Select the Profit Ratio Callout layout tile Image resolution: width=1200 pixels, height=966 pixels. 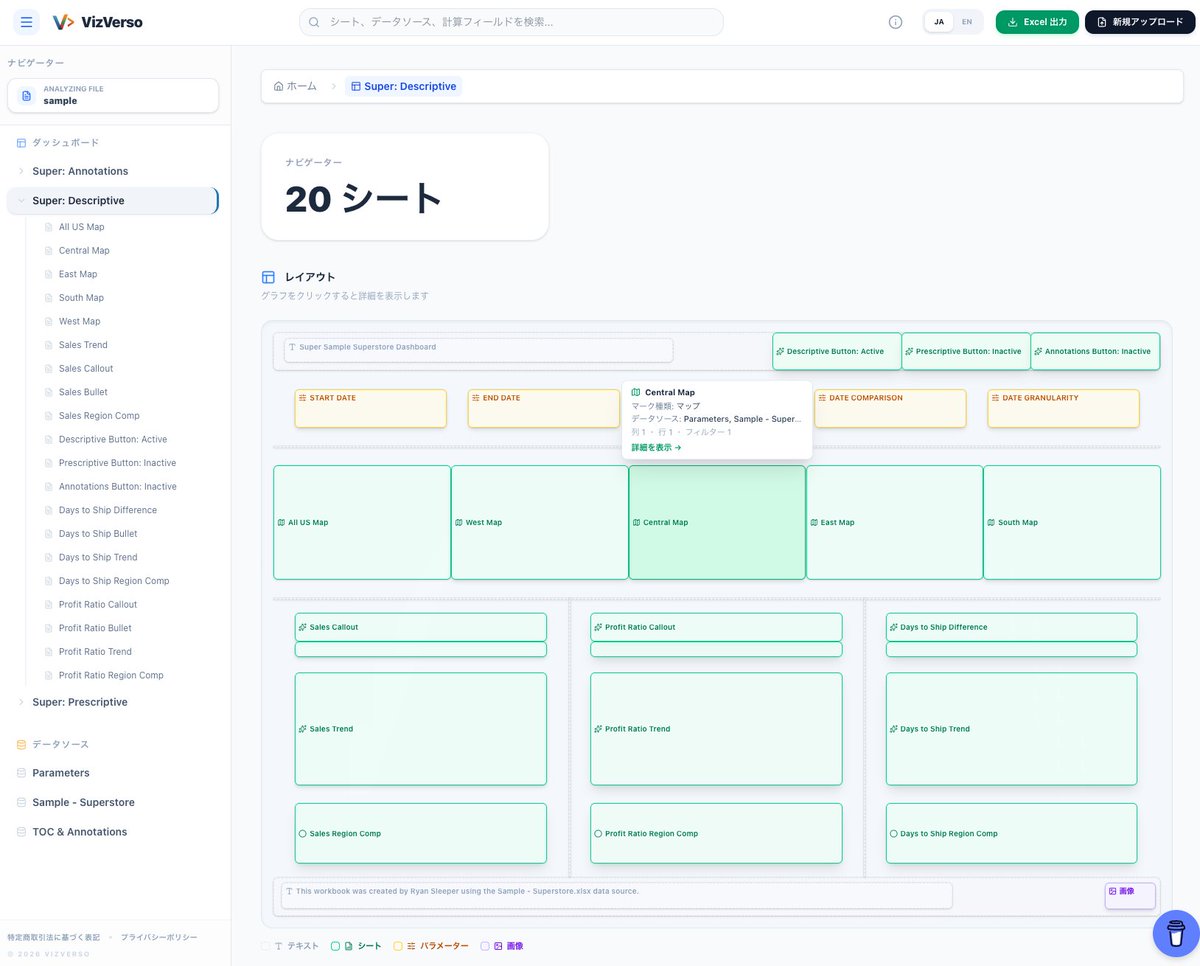(x=716, y=627)
